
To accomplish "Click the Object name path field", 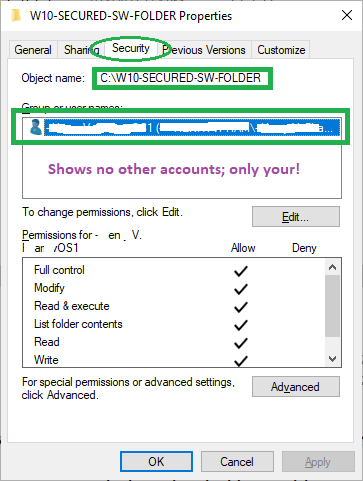I will pyautogui.click(x=182, y=78).
